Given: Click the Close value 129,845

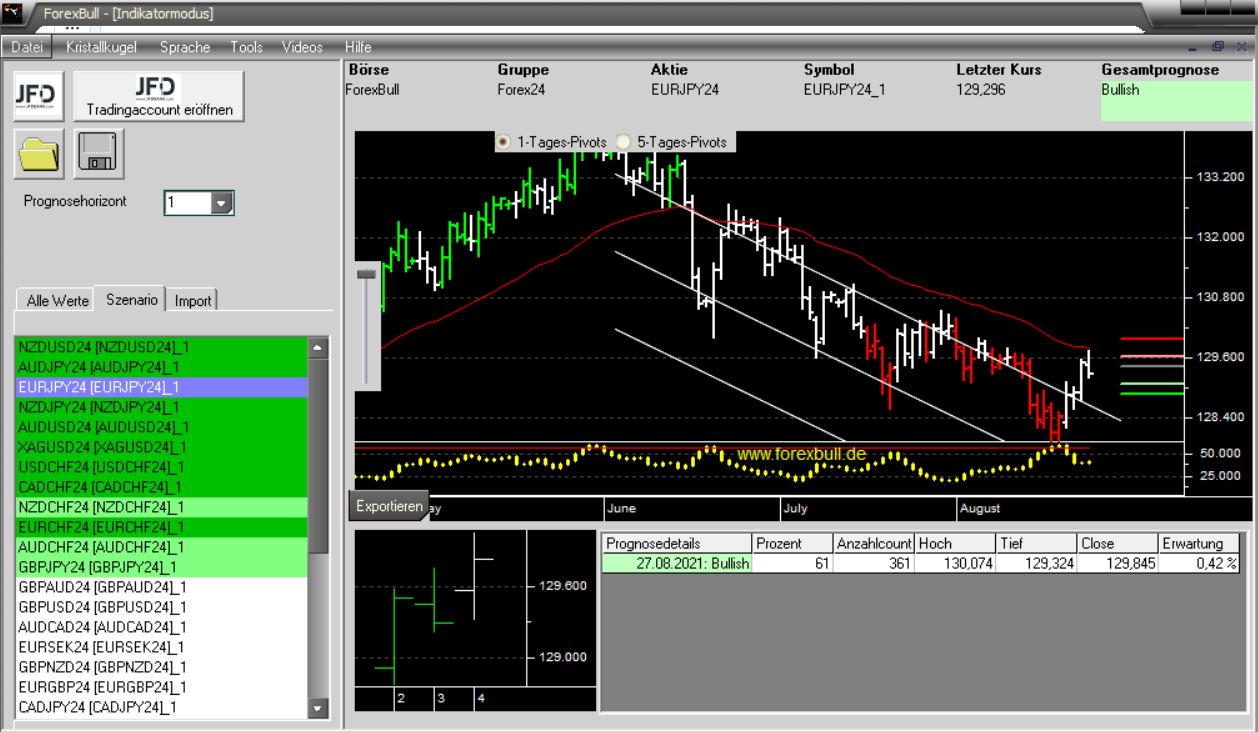Looking at the screenshot, I should point(1118,563).
